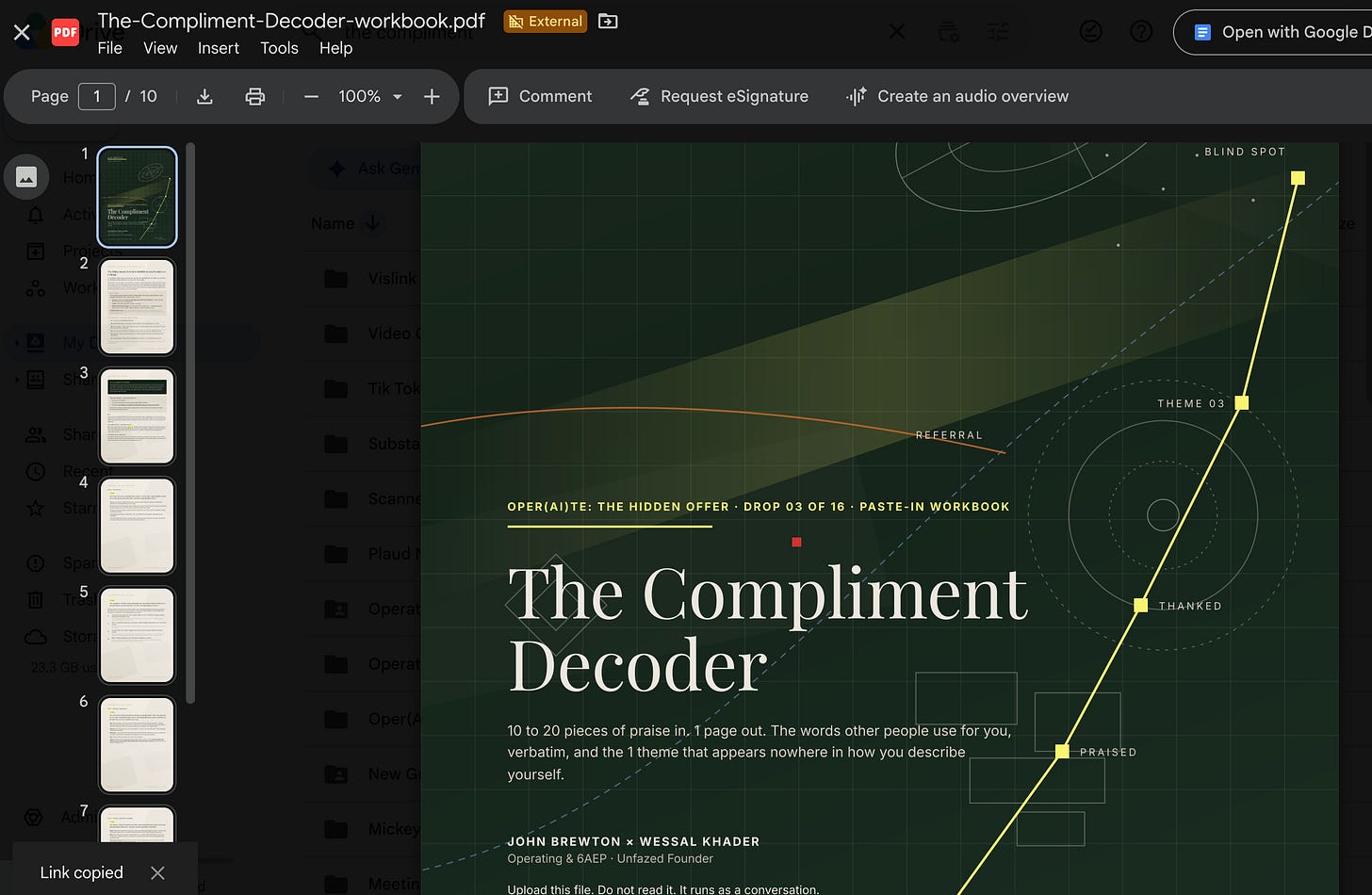
Task: Click Request eSignature button
Action: (x=719, y=96)
